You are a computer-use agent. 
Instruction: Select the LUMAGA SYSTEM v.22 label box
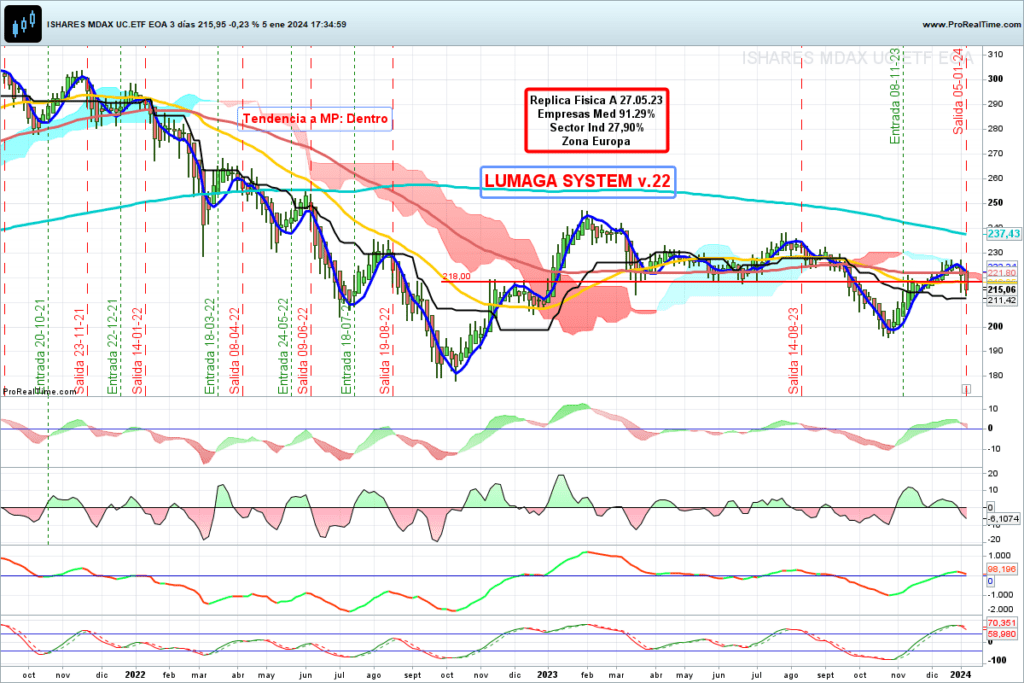point(577,181)
